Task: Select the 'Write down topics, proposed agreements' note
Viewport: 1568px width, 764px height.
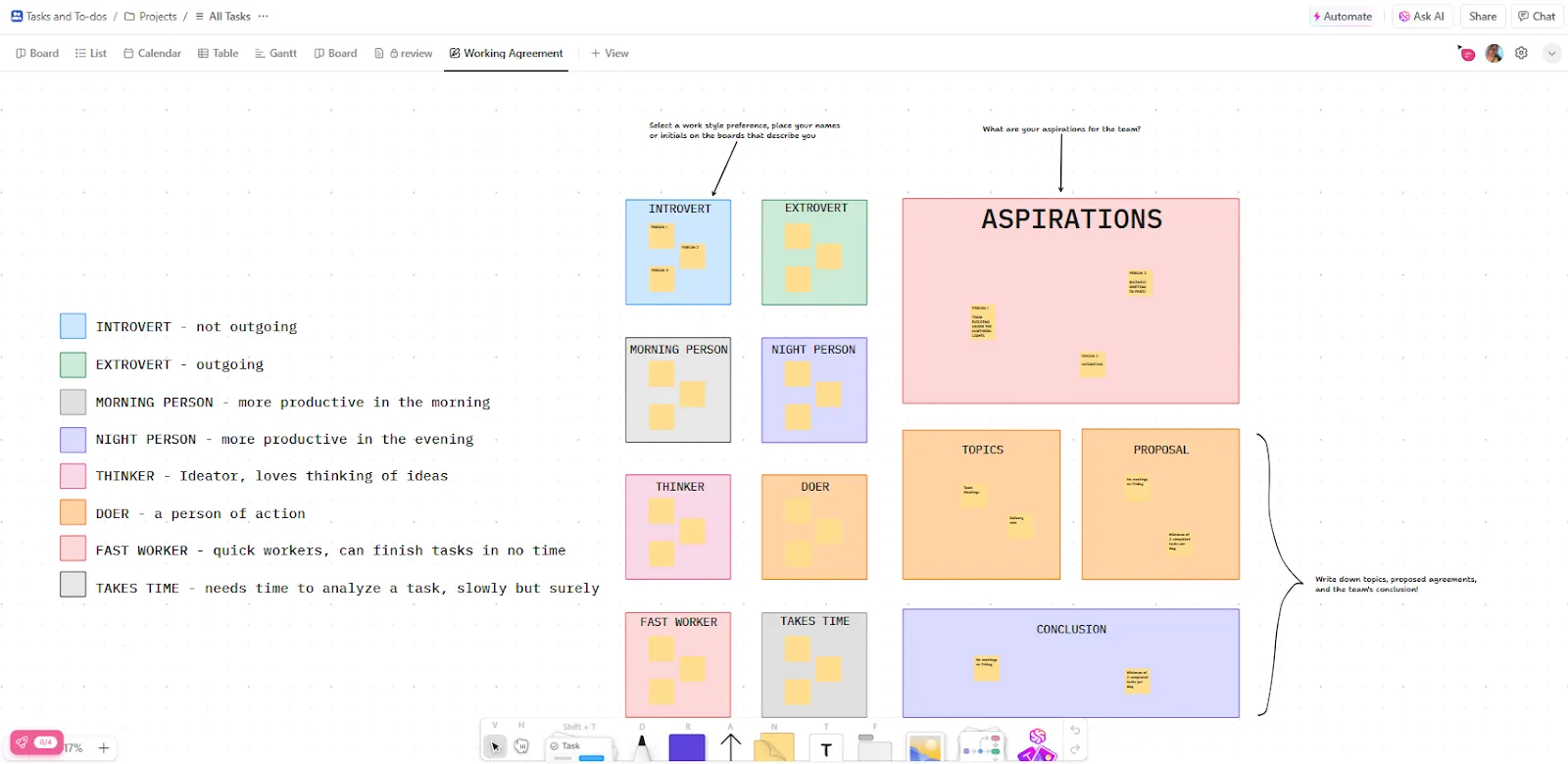Action: [1396, 584]
